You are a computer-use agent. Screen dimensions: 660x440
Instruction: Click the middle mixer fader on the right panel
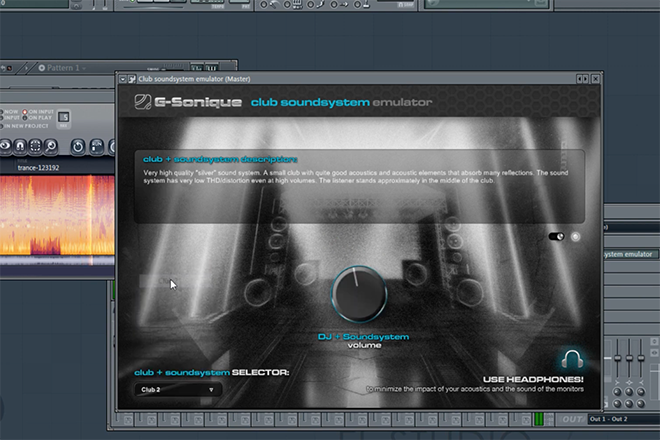coord(629,359)
